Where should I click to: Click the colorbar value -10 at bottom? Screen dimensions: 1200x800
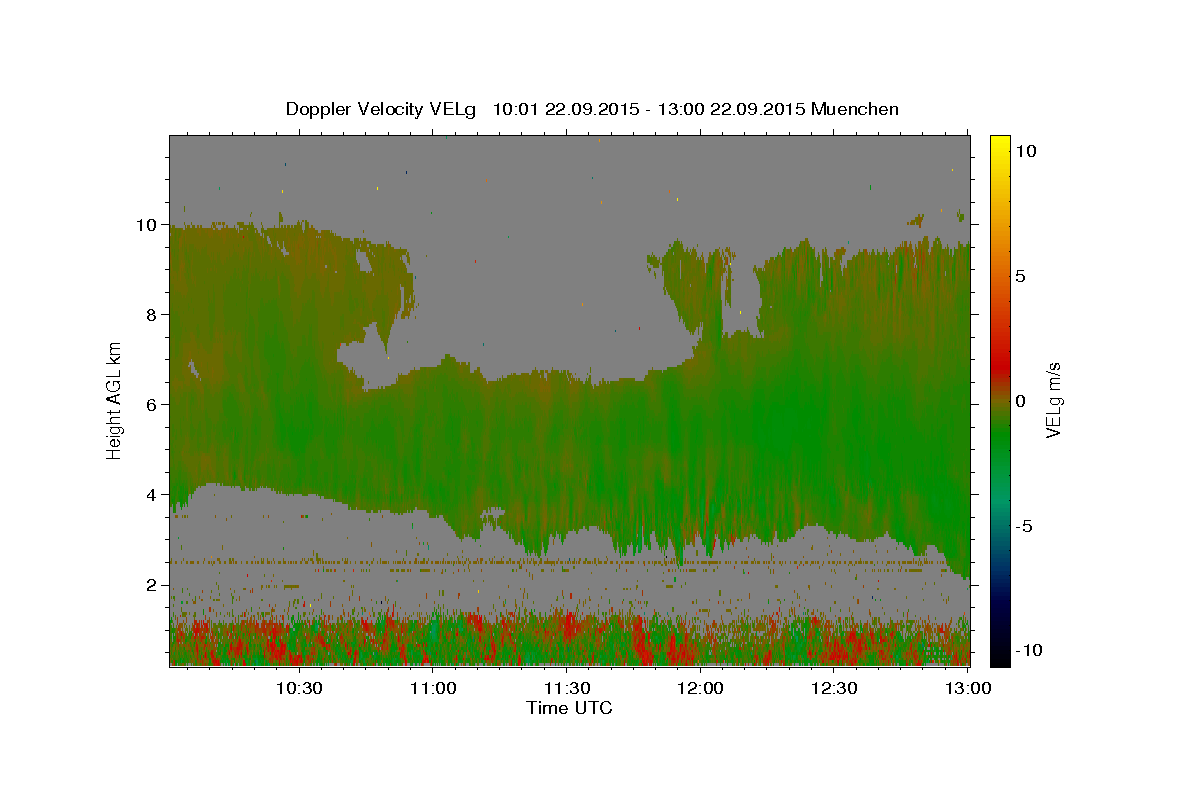[1028, 650]
